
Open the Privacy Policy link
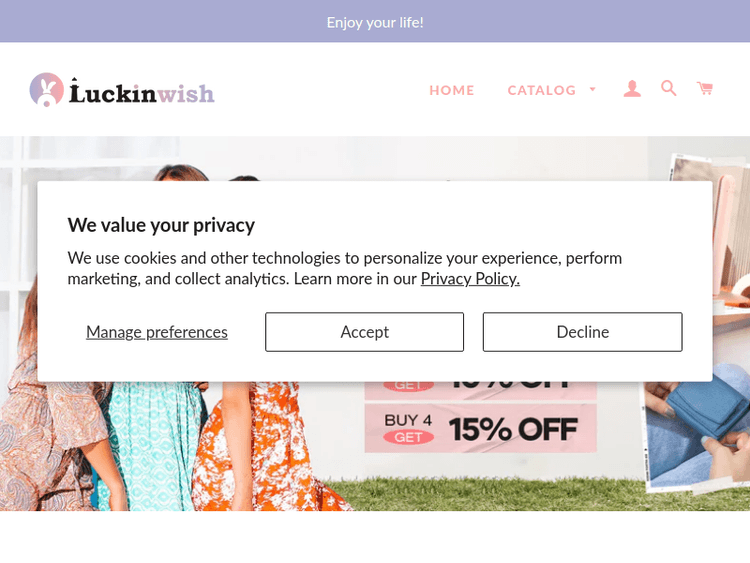(x=470, y=279)
